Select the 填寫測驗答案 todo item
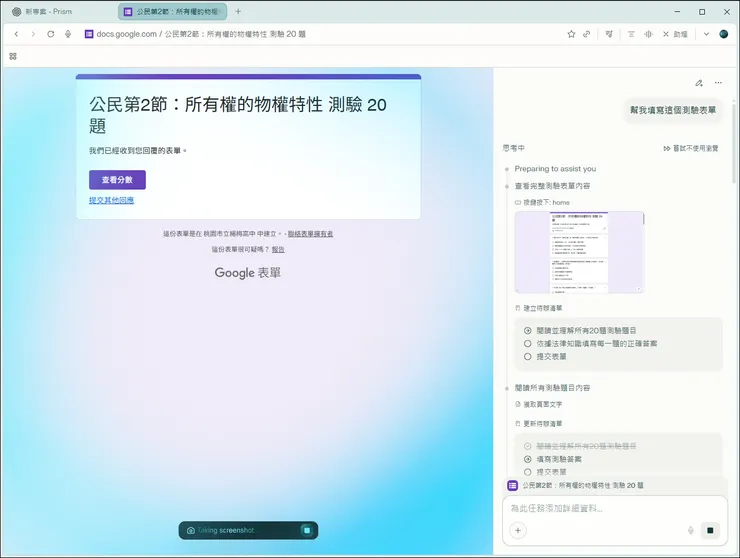This screenshot has height=558, width=740. [553, 459]
